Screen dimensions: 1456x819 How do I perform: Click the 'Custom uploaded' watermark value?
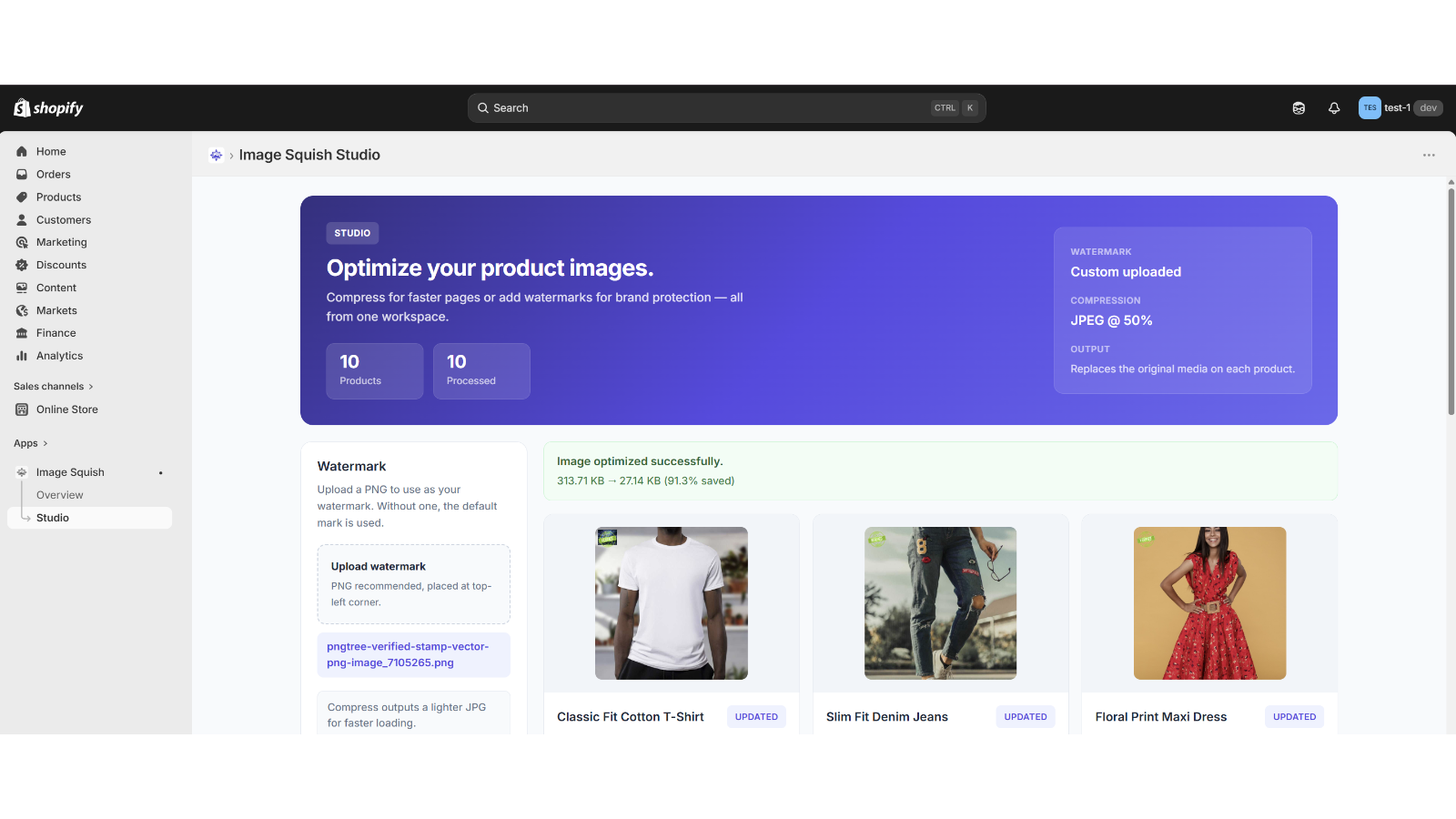point(1126,272)
